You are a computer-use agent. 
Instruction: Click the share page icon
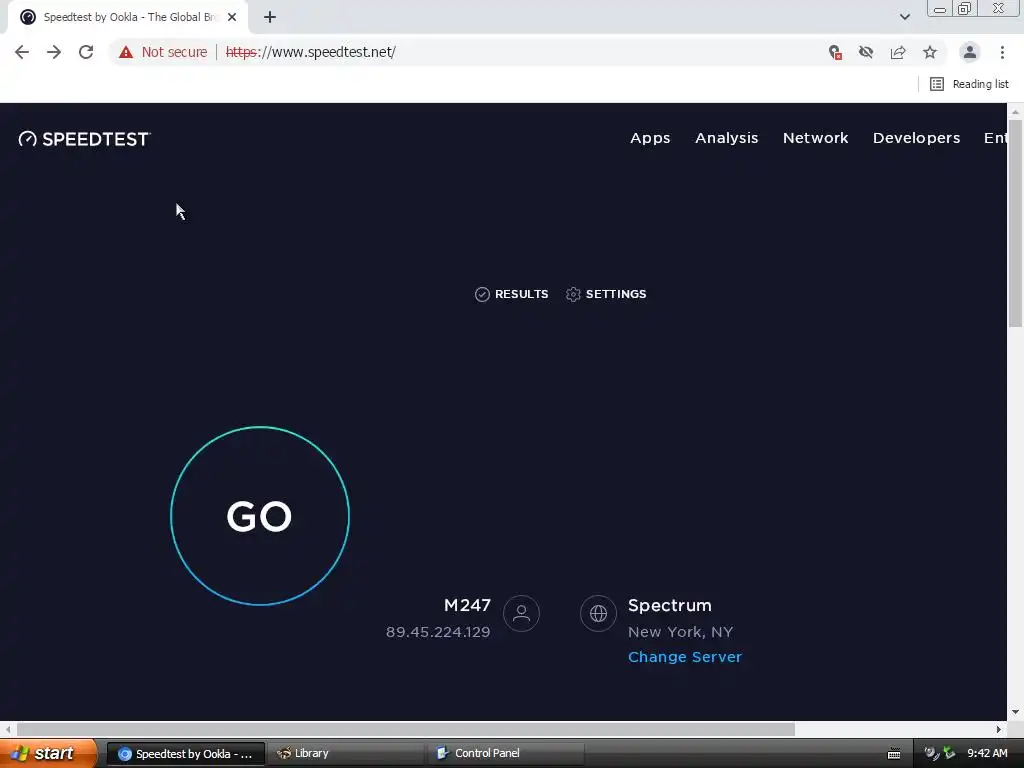click(x=898, y=52)
